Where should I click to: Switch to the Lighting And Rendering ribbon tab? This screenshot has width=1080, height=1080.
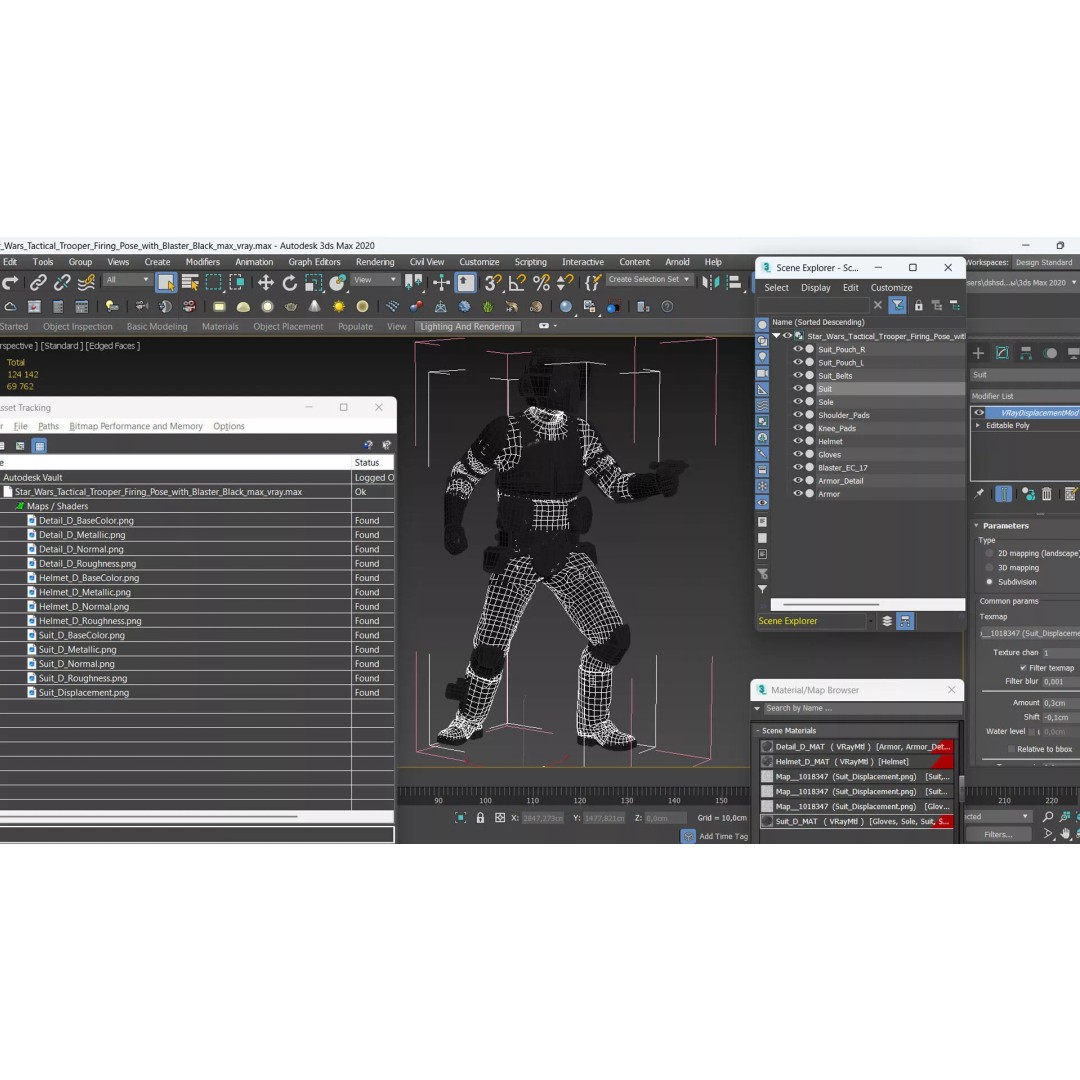[x=467, y=326]
